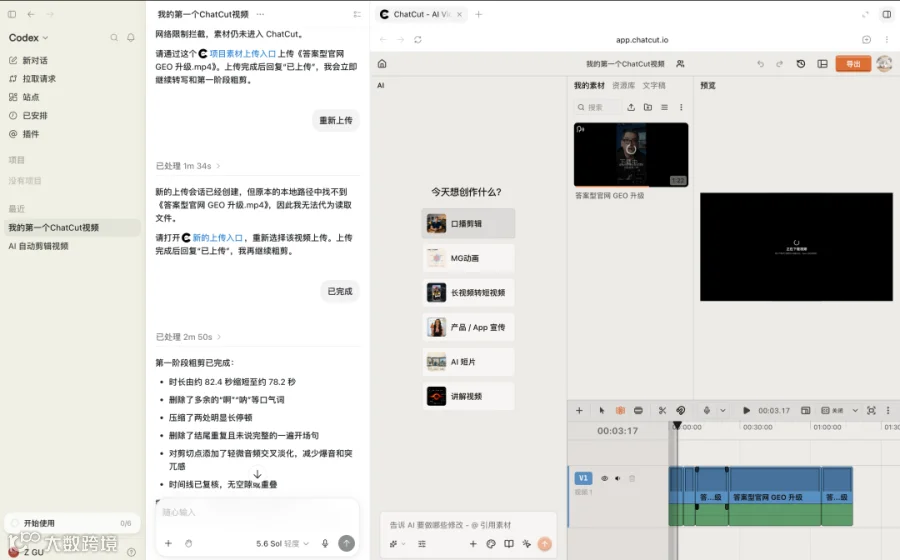Click the settings sliders icon in AI prompt
900x560 pixels.
(x=422, y=543)
